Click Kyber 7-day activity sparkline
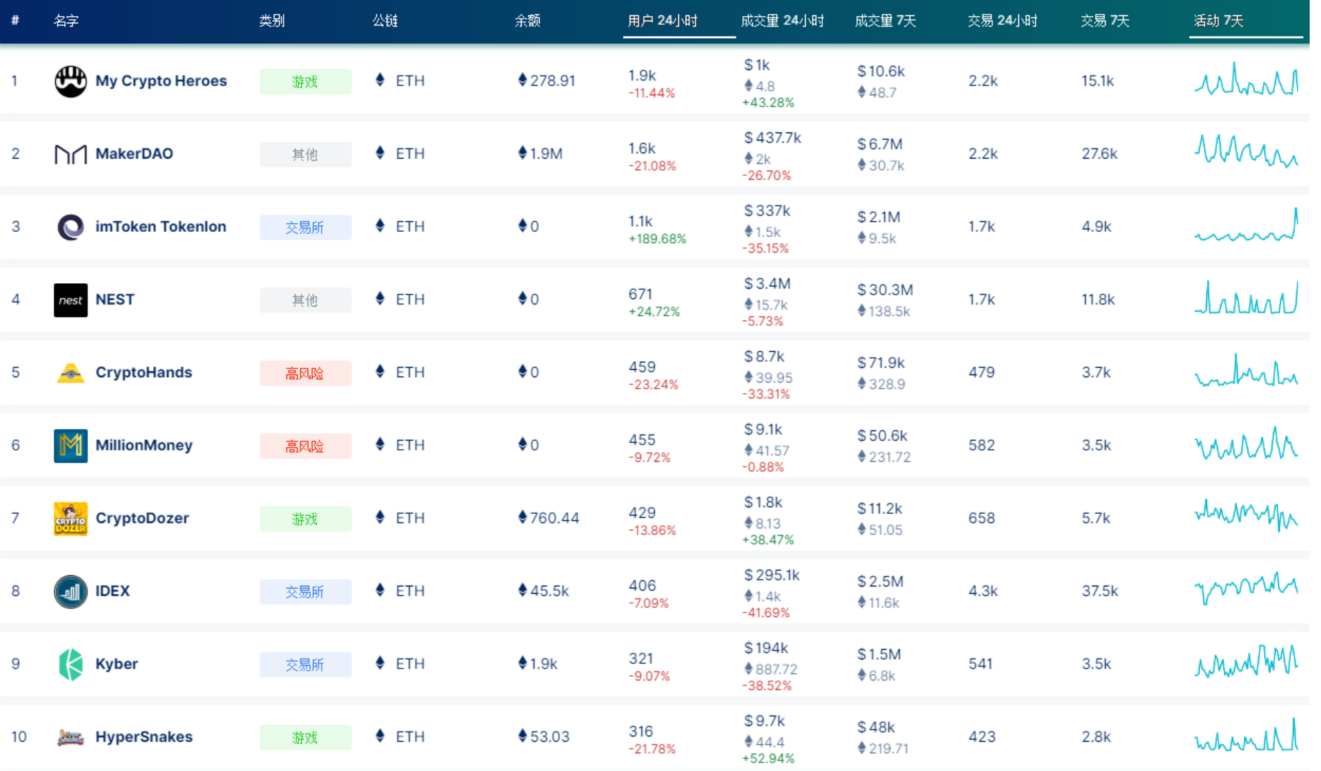 1246,661
